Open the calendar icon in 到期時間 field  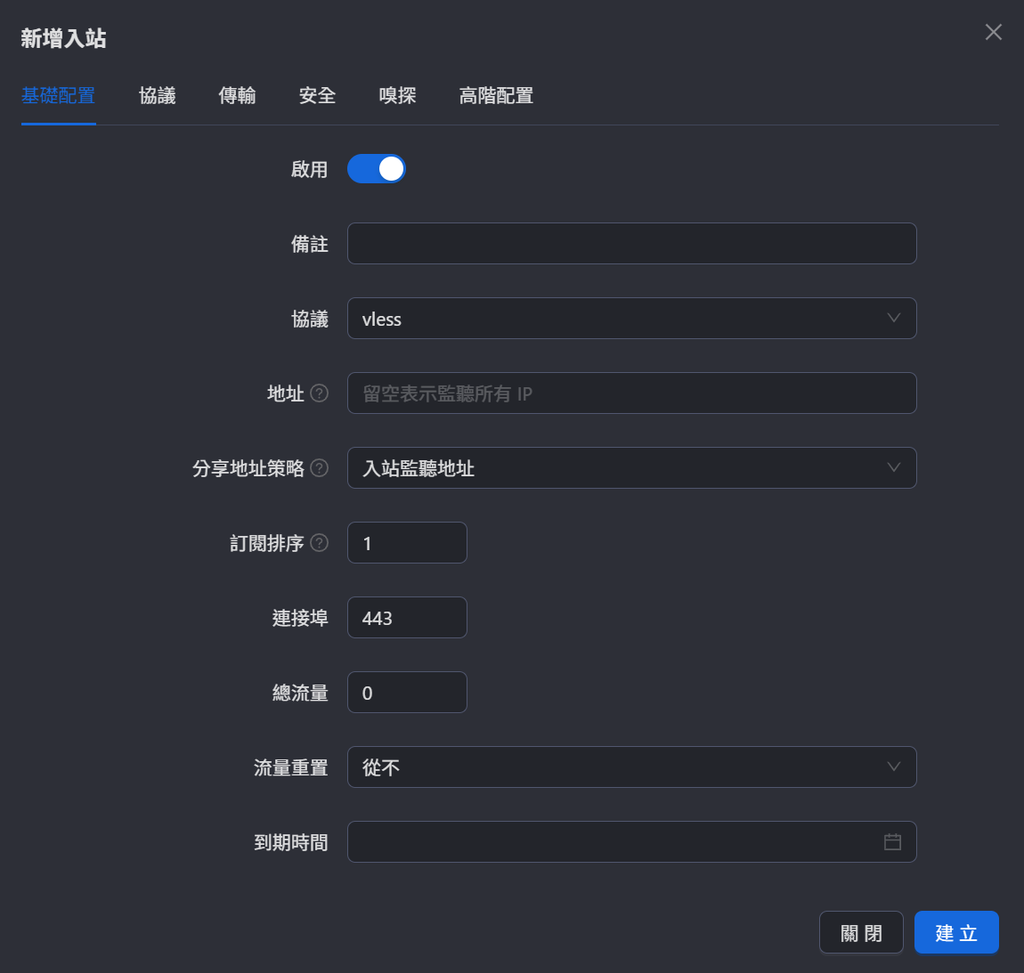[x=892, y=842]
